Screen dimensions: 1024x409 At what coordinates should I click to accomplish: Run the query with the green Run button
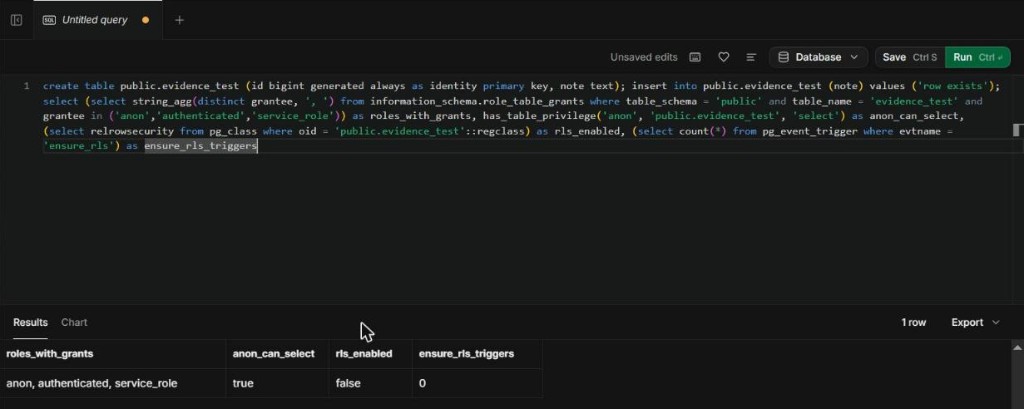(977, 57)
